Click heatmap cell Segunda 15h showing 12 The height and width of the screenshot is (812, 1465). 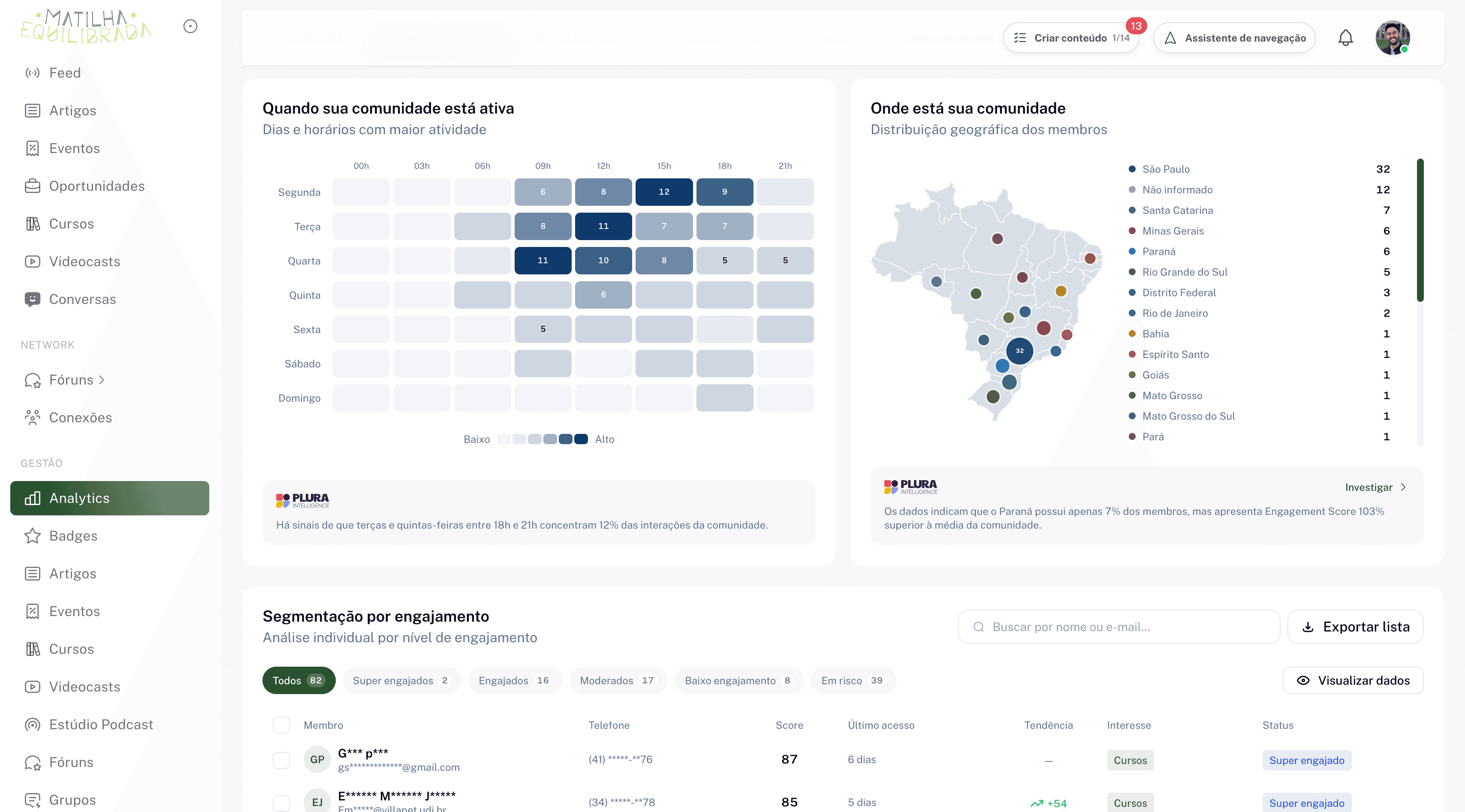[664, 192]
